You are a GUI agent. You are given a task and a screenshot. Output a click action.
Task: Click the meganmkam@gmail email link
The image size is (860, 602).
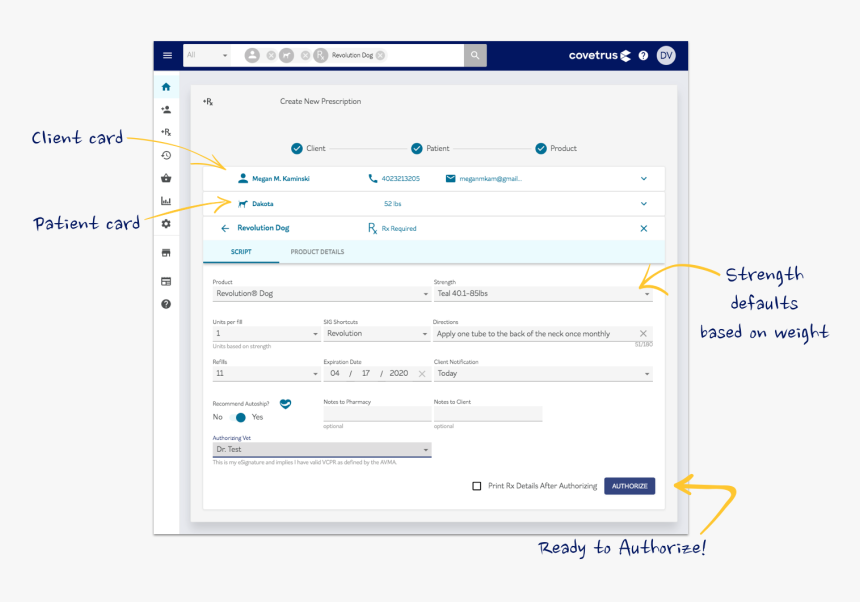(490, 178)
